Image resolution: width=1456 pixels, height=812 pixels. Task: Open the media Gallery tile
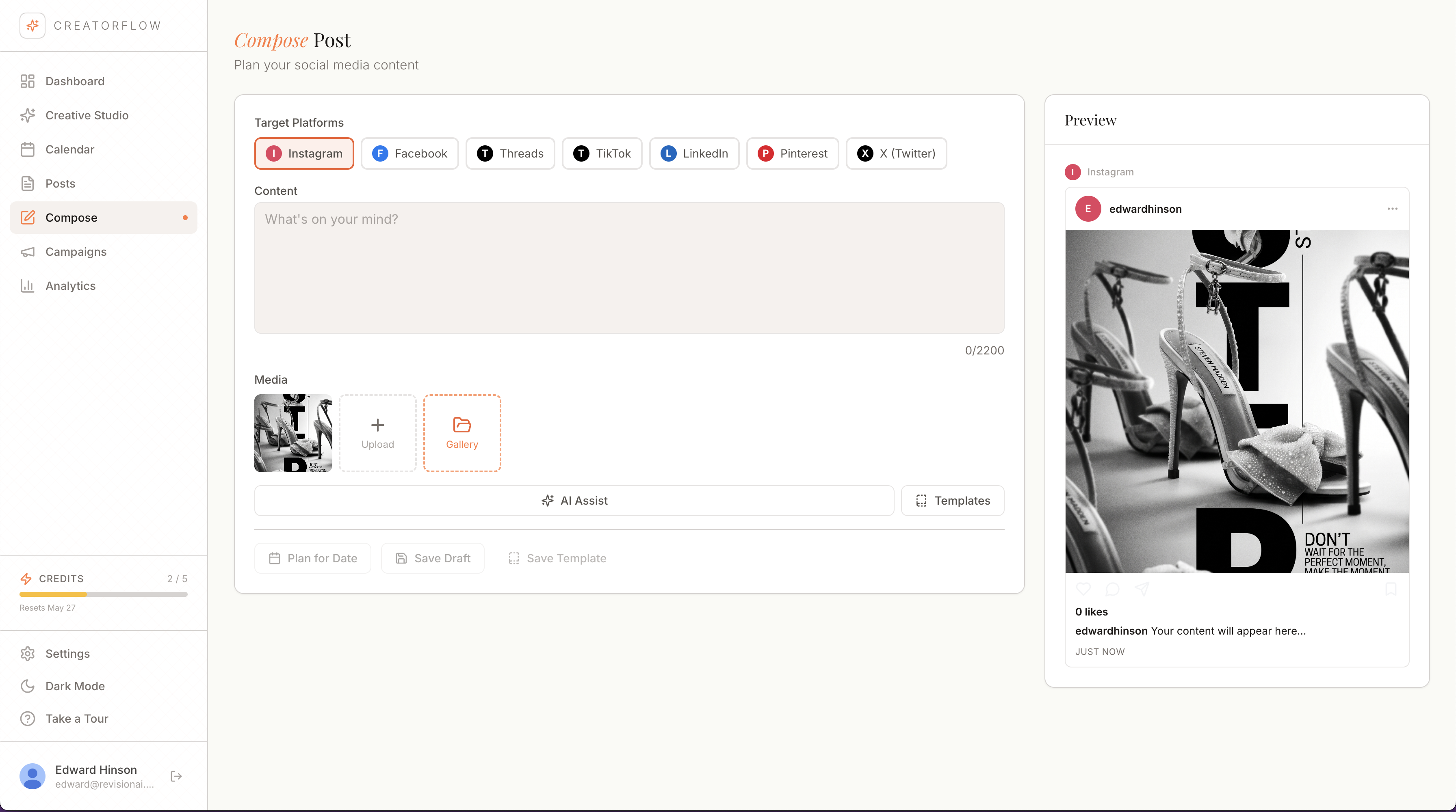click(462, 433)
